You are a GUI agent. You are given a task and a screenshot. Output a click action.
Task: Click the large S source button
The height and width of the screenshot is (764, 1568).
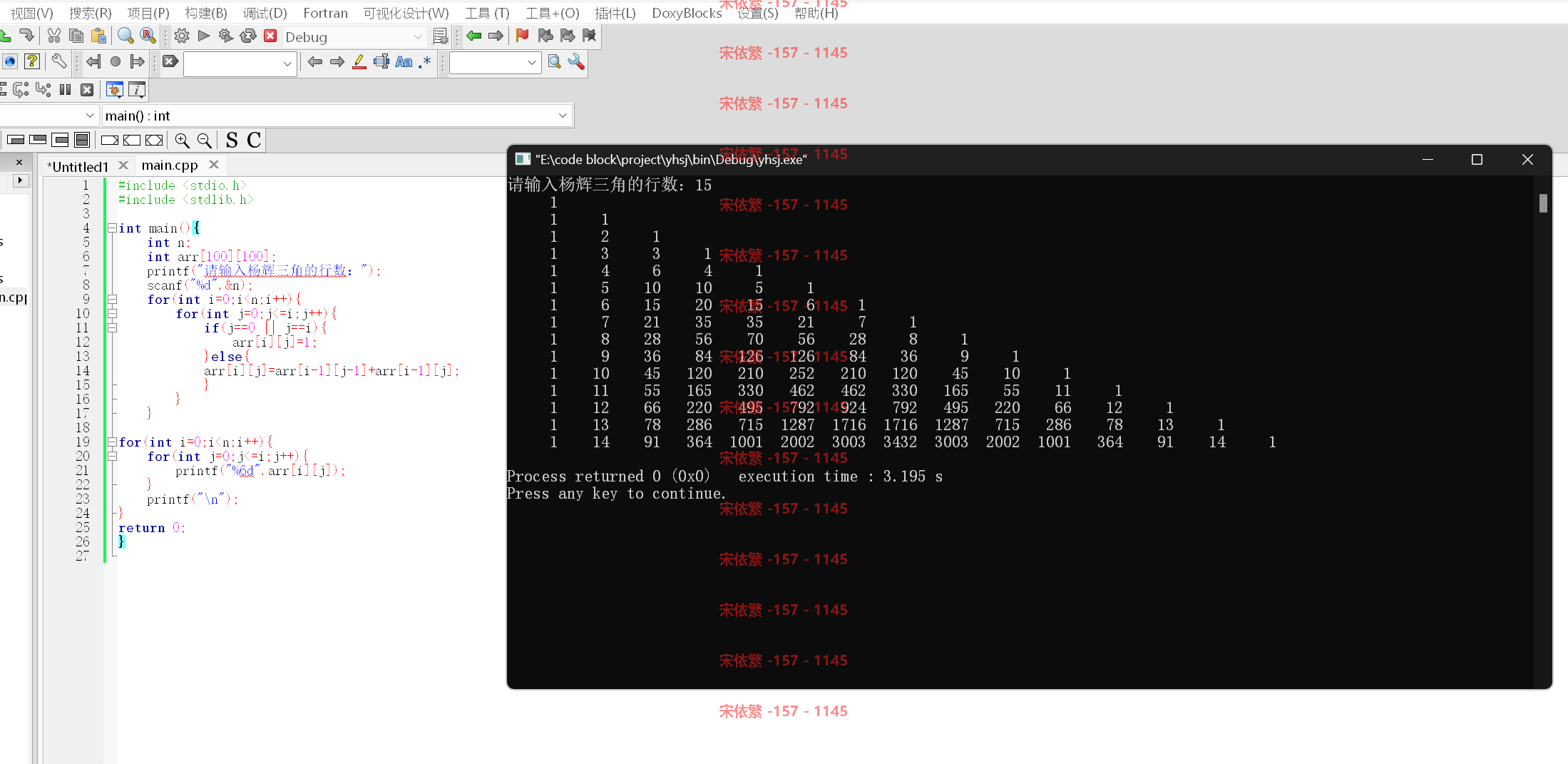point(232,141)
